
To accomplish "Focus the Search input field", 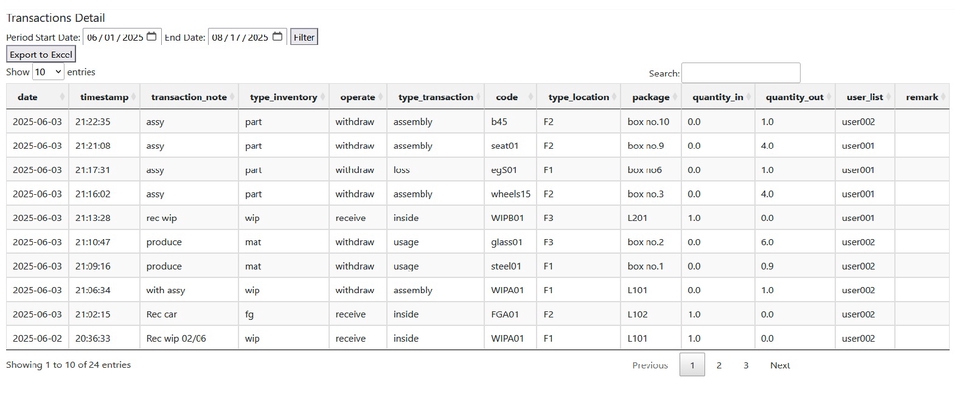I will [x=740, y=73].
